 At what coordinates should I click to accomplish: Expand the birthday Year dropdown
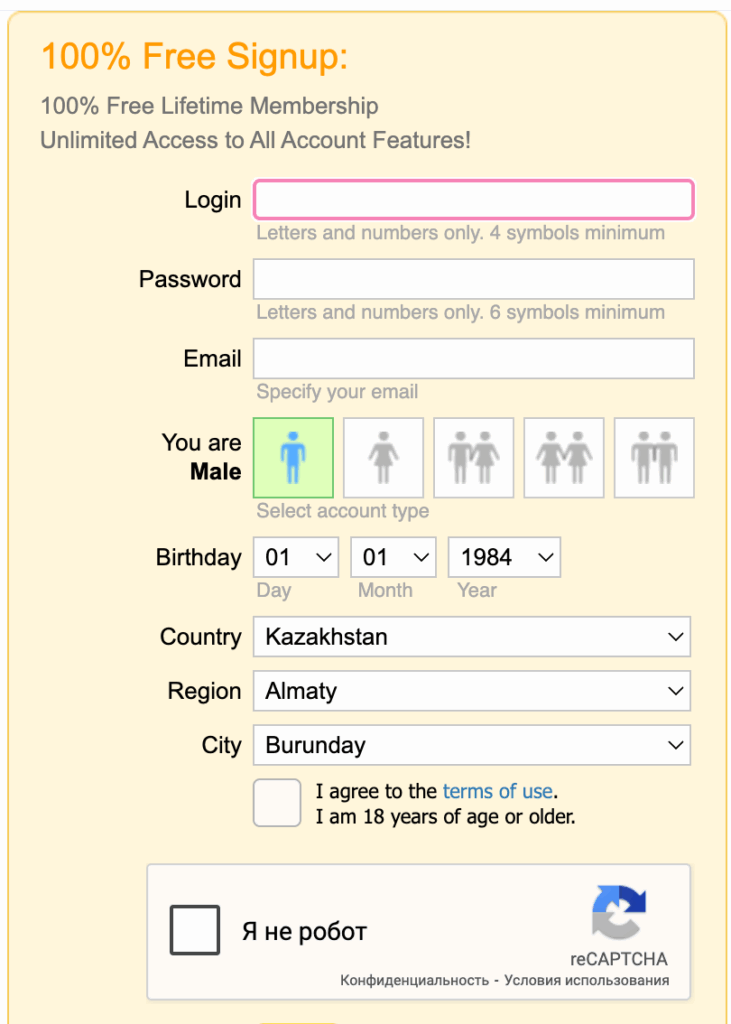coord(504,557)
